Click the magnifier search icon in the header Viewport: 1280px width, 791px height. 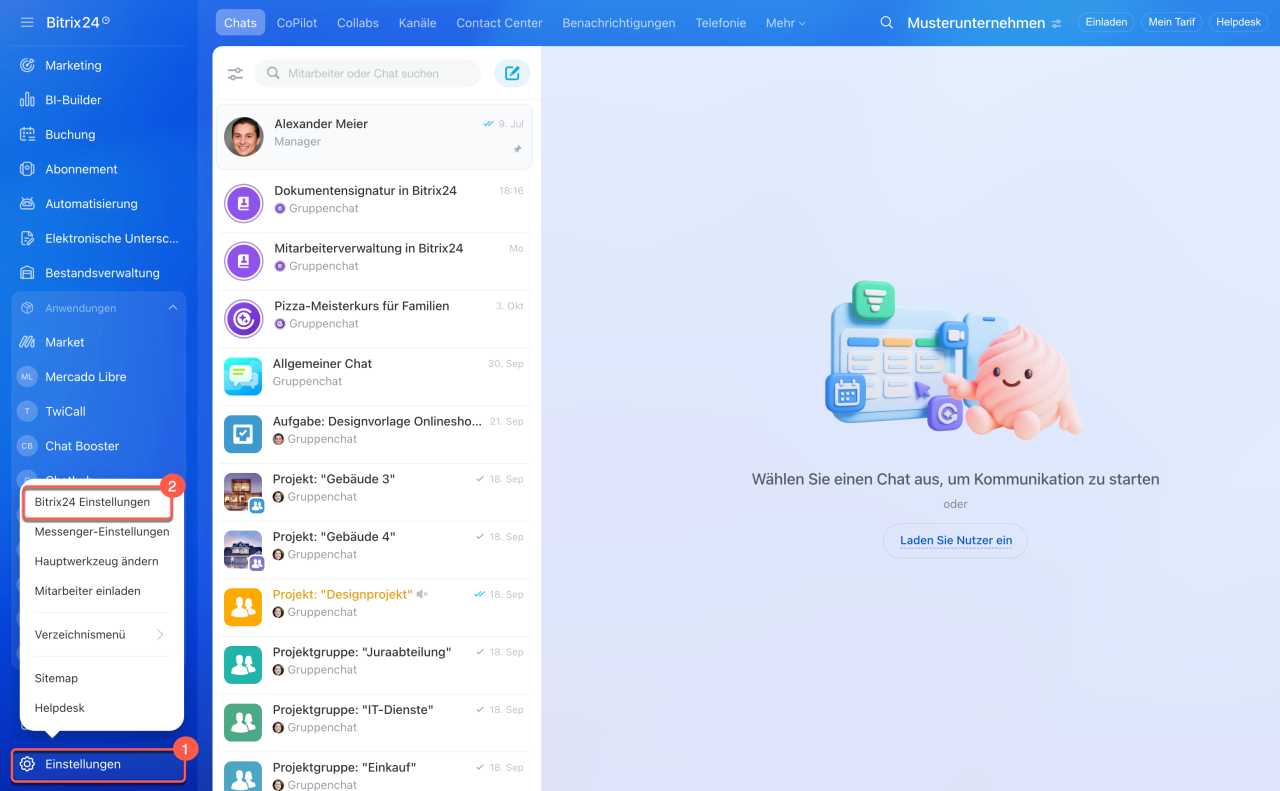pos(886,22)
